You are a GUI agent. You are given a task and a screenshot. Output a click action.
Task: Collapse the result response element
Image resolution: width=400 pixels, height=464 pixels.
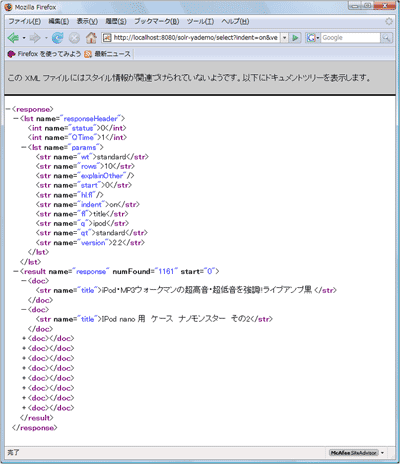click(16, 271)
